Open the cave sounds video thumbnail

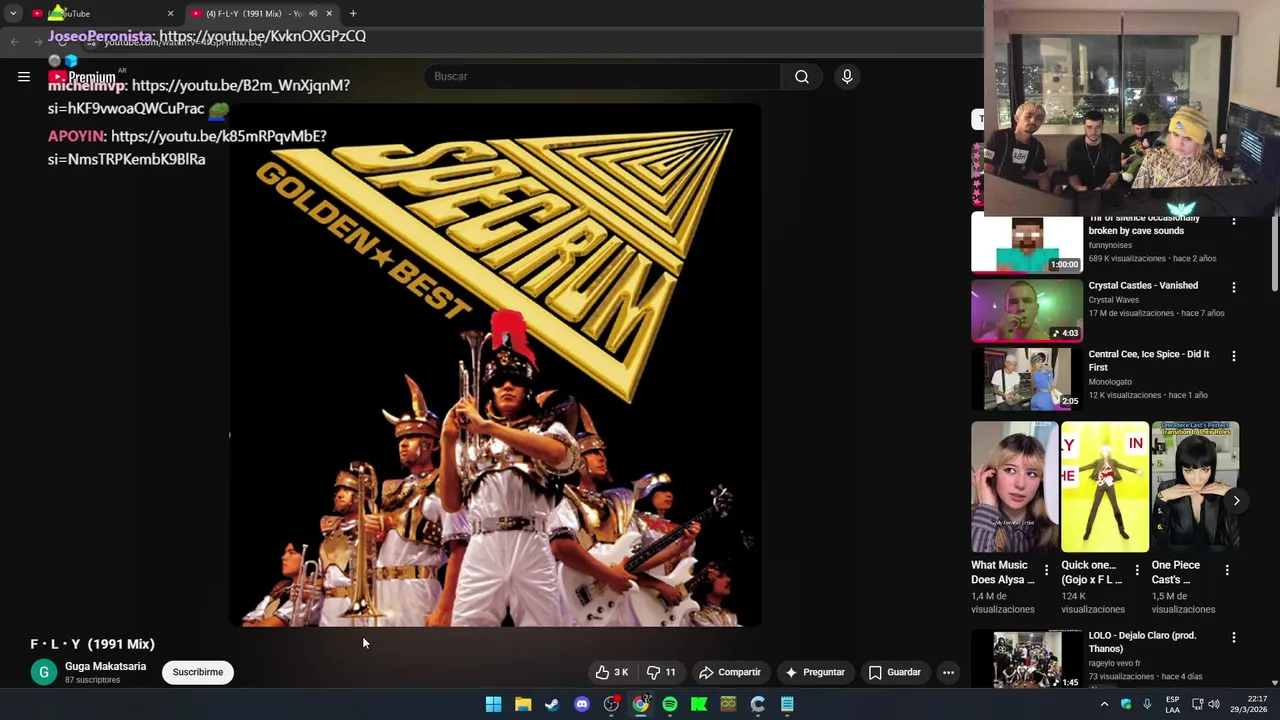coord(1027,243)
